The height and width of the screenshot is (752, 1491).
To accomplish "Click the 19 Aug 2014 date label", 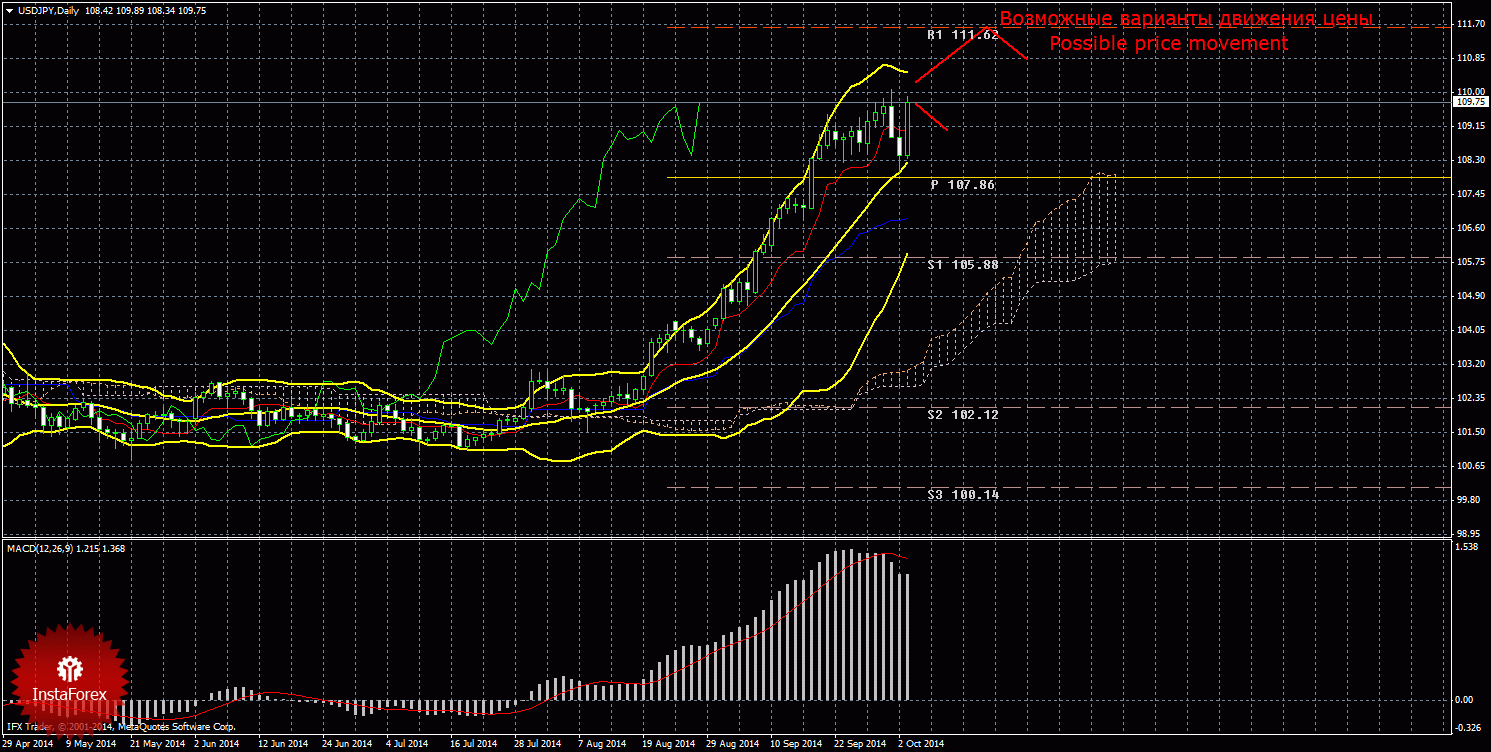I will tap(669, 744).
